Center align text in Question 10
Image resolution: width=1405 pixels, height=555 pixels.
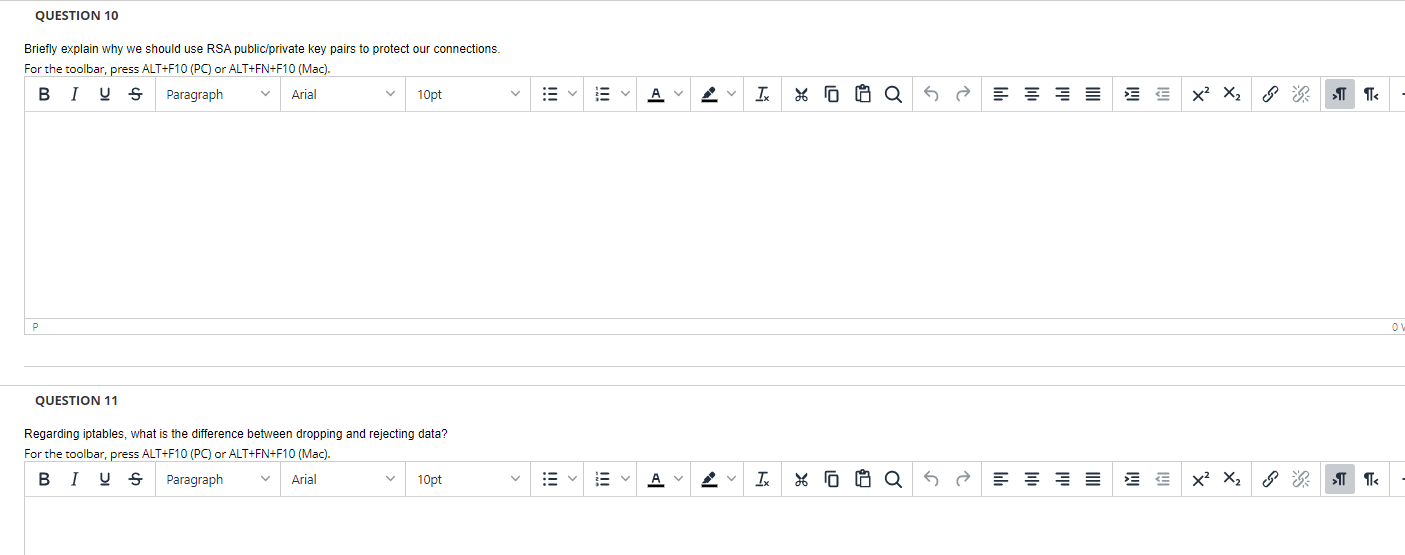tap(1032, 94)
